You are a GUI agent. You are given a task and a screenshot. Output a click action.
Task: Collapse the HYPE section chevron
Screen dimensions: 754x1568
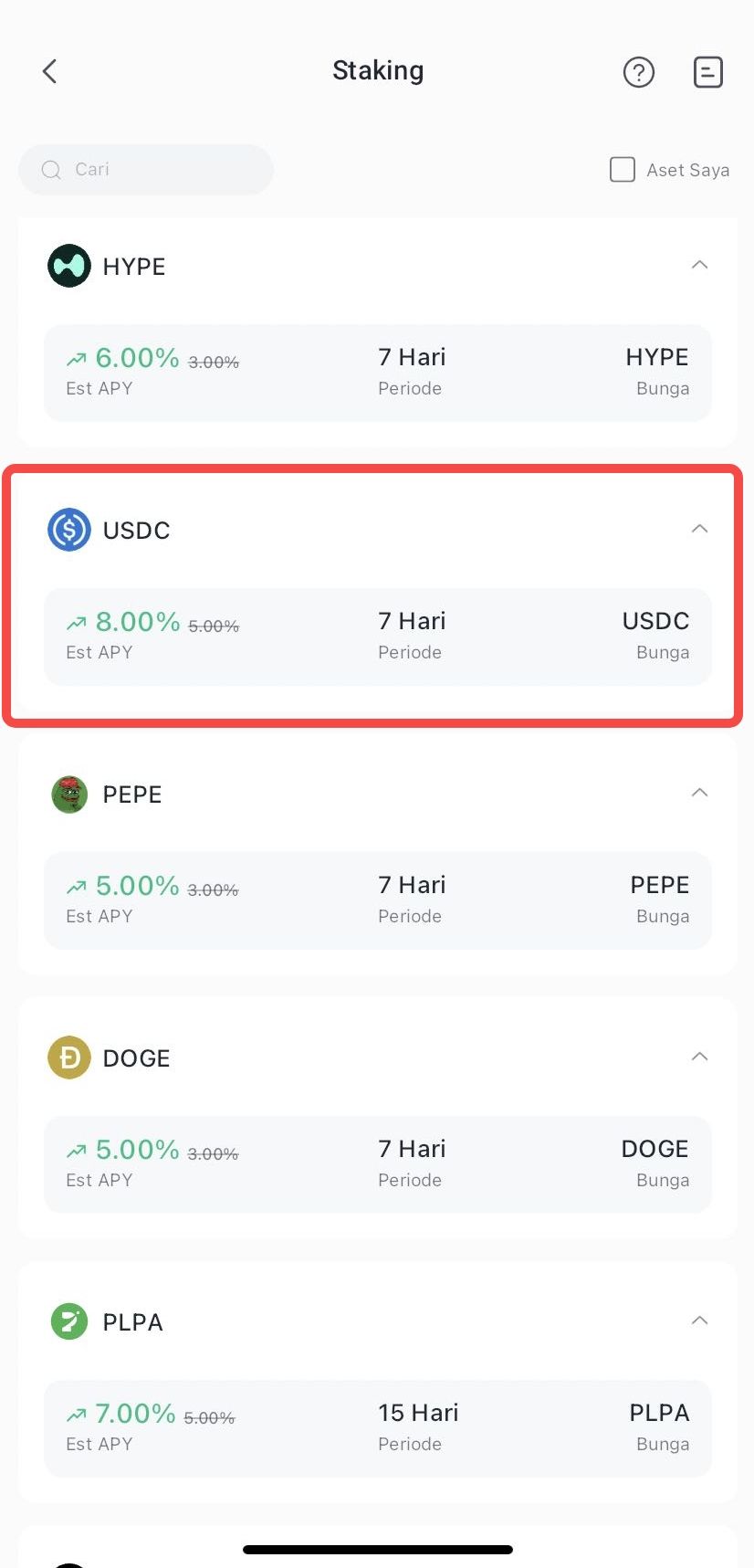pyautogui.click(x=699, y=266)
